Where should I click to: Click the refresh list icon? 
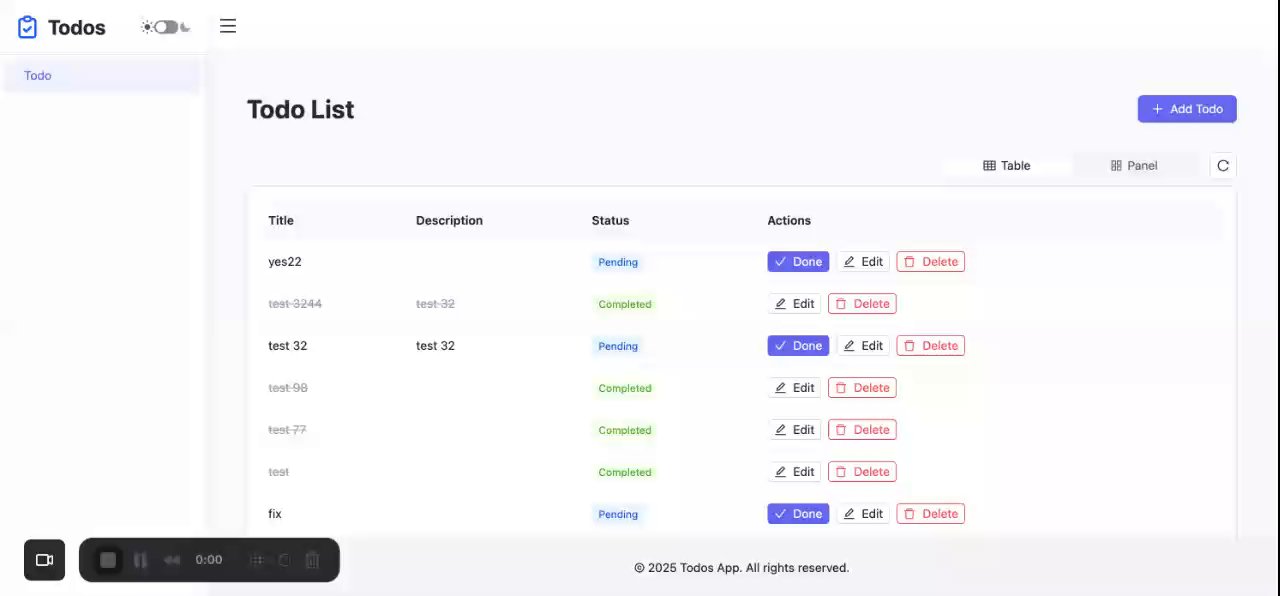[1223, 166]
